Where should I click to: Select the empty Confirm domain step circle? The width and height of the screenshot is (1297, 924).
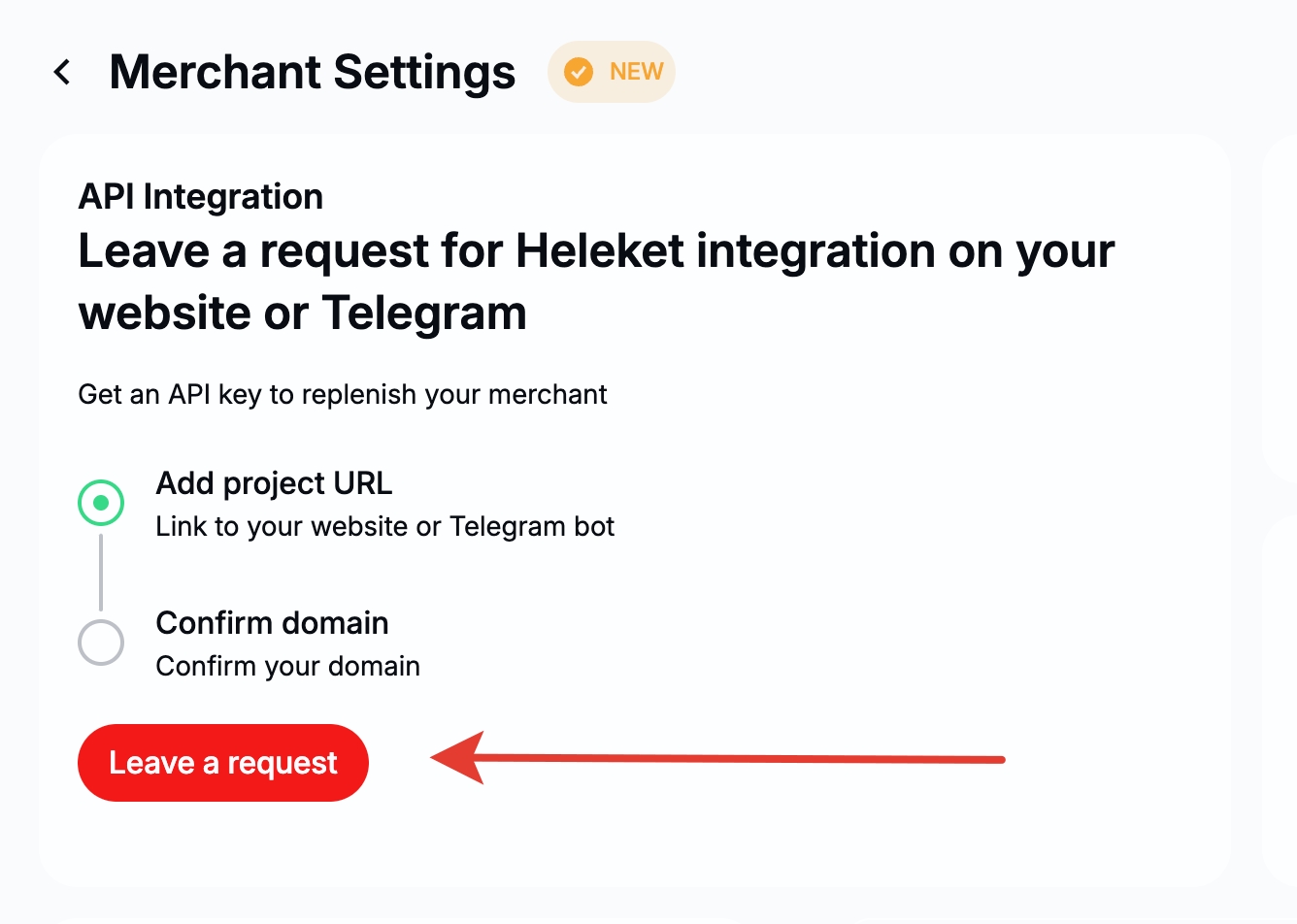[x=101, y=643]
